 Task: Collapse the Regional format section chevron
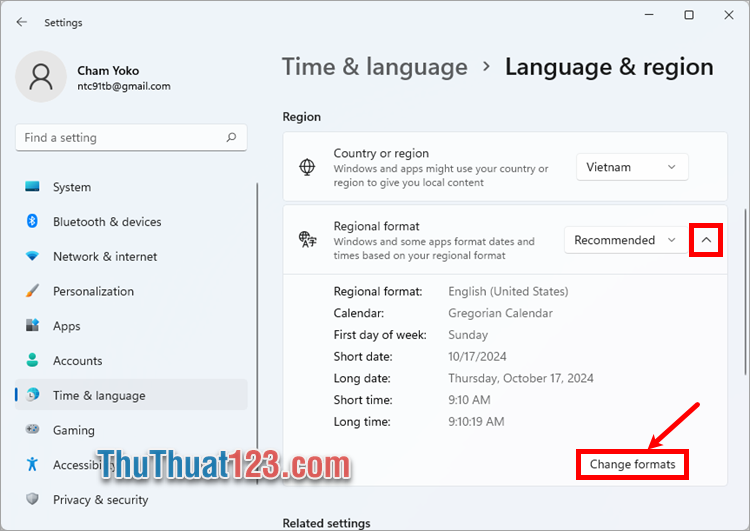tap(706, 240)
